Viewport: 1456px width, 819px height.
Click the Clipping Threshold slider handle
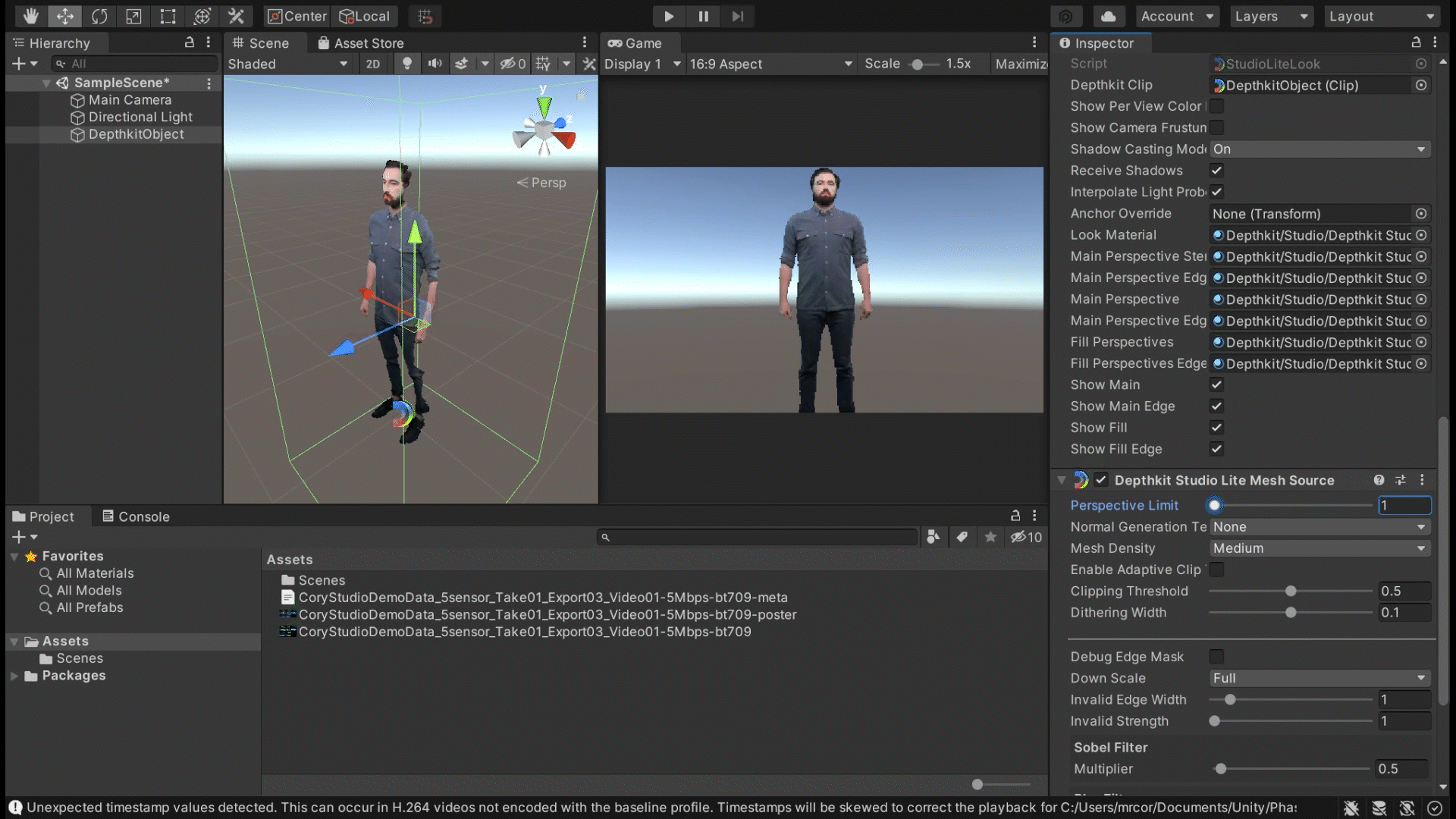pyautogui.click(x=1291, y=591)
